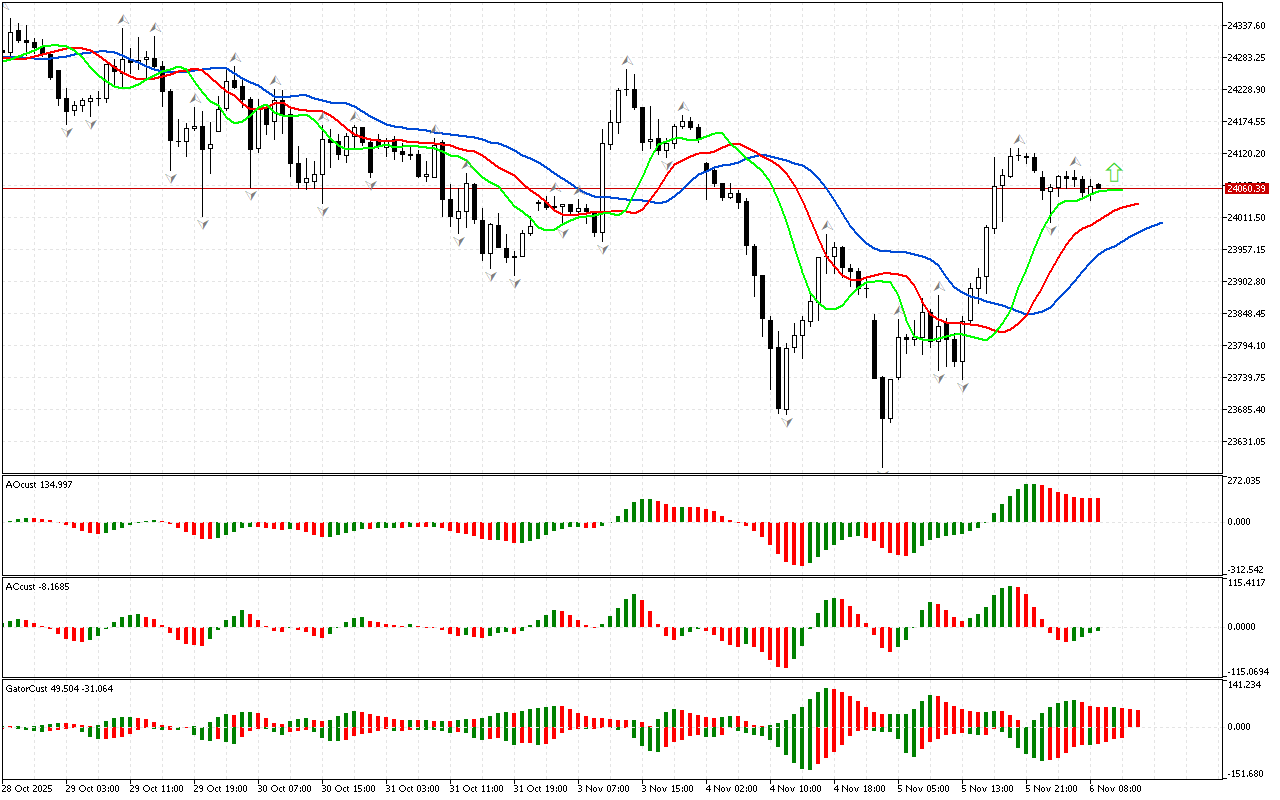
Task: Select the last black candle on the chart
Action: (1098, 186)
